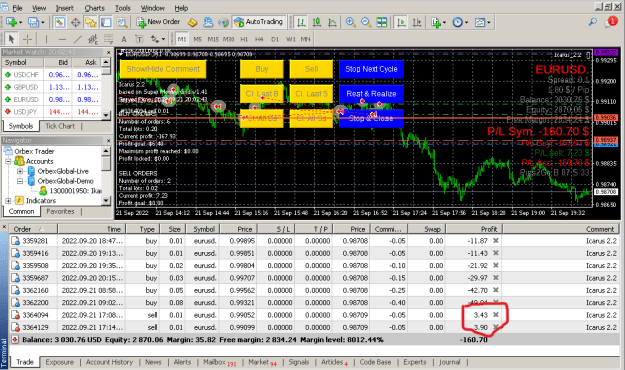Toggle Terminal panel visibility
Image resolution: width=625 pixels, height=370 pixels.
[106, 22]
